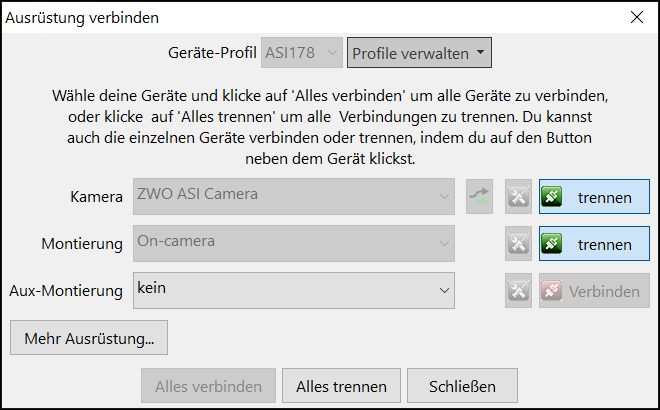Expand the Aux-Montierung dropdown showing kein

294,290
